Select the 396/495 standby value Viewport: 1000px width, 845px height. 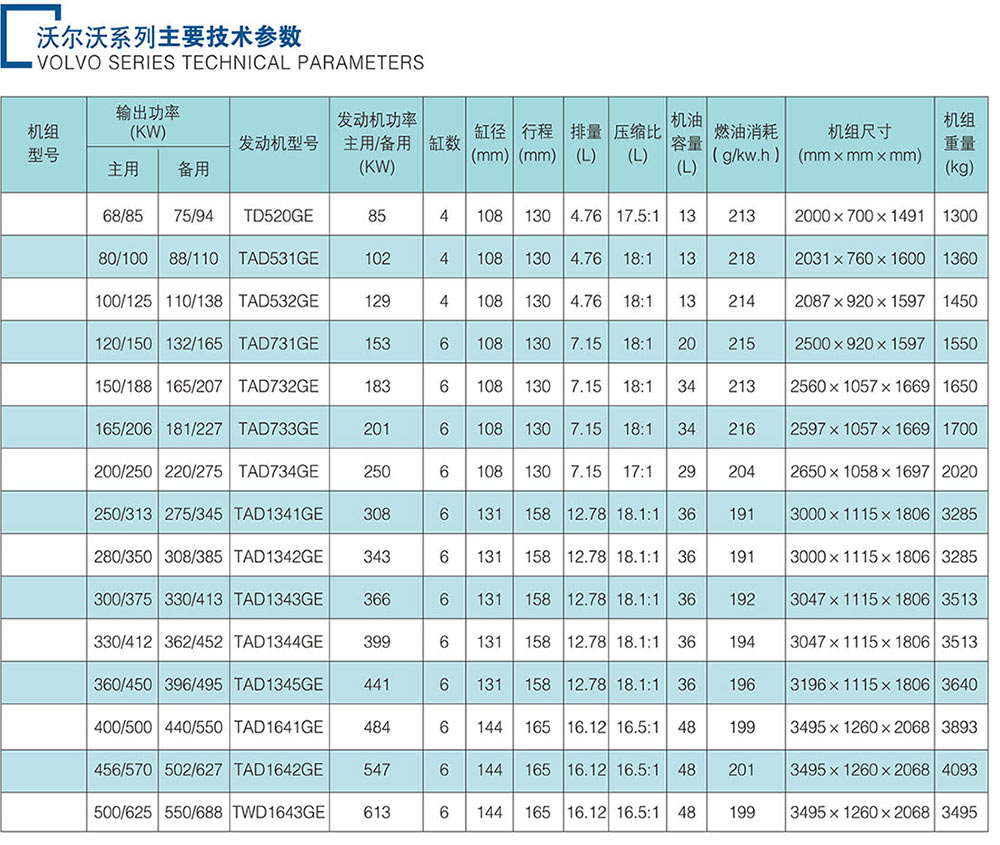194,685
